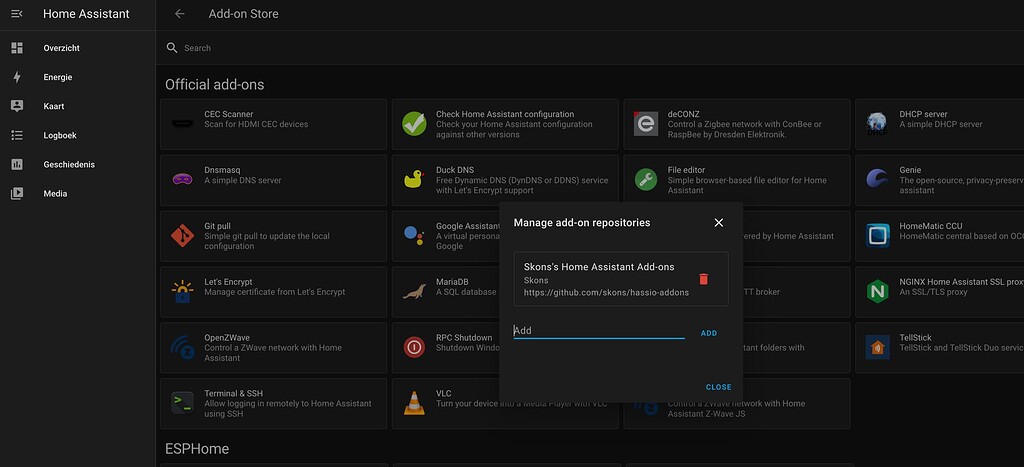Open the Terminal & SSH add-on title
The width and height of the screenshot is (1024, 467).
(234, 393)
